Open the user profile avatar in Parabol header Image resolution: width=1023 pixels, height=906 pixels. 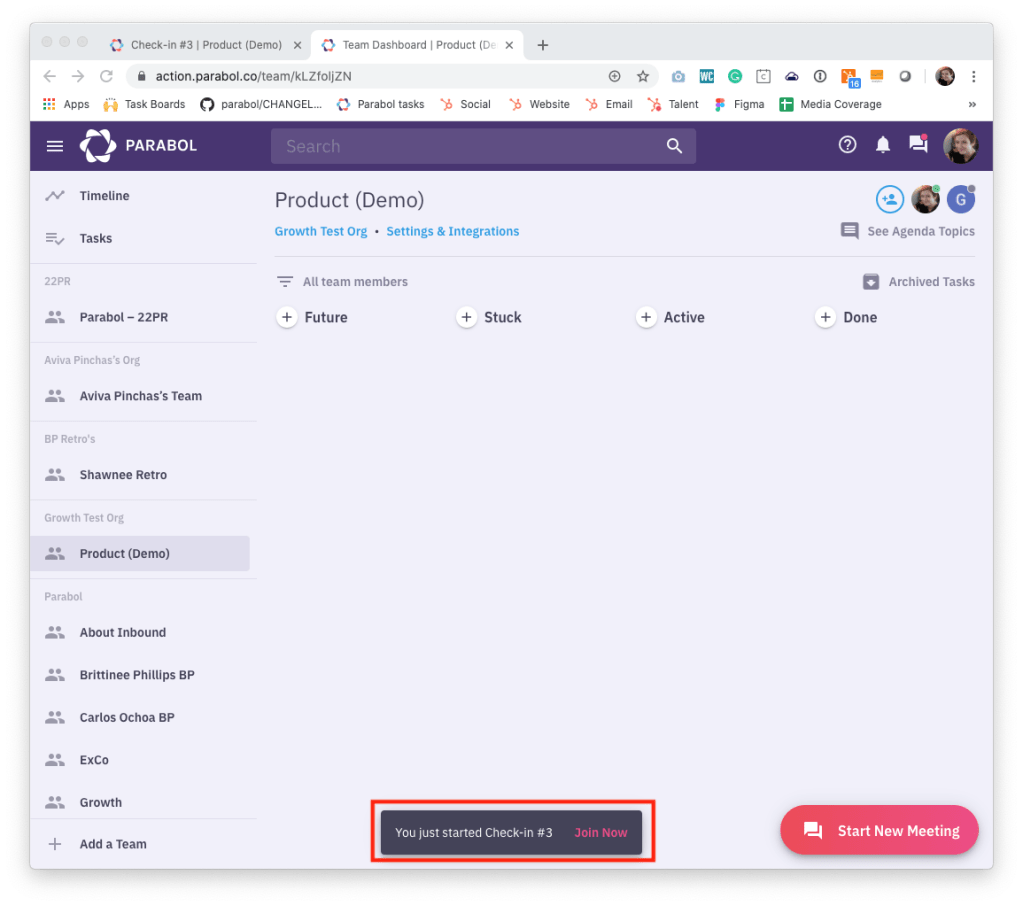960,145
